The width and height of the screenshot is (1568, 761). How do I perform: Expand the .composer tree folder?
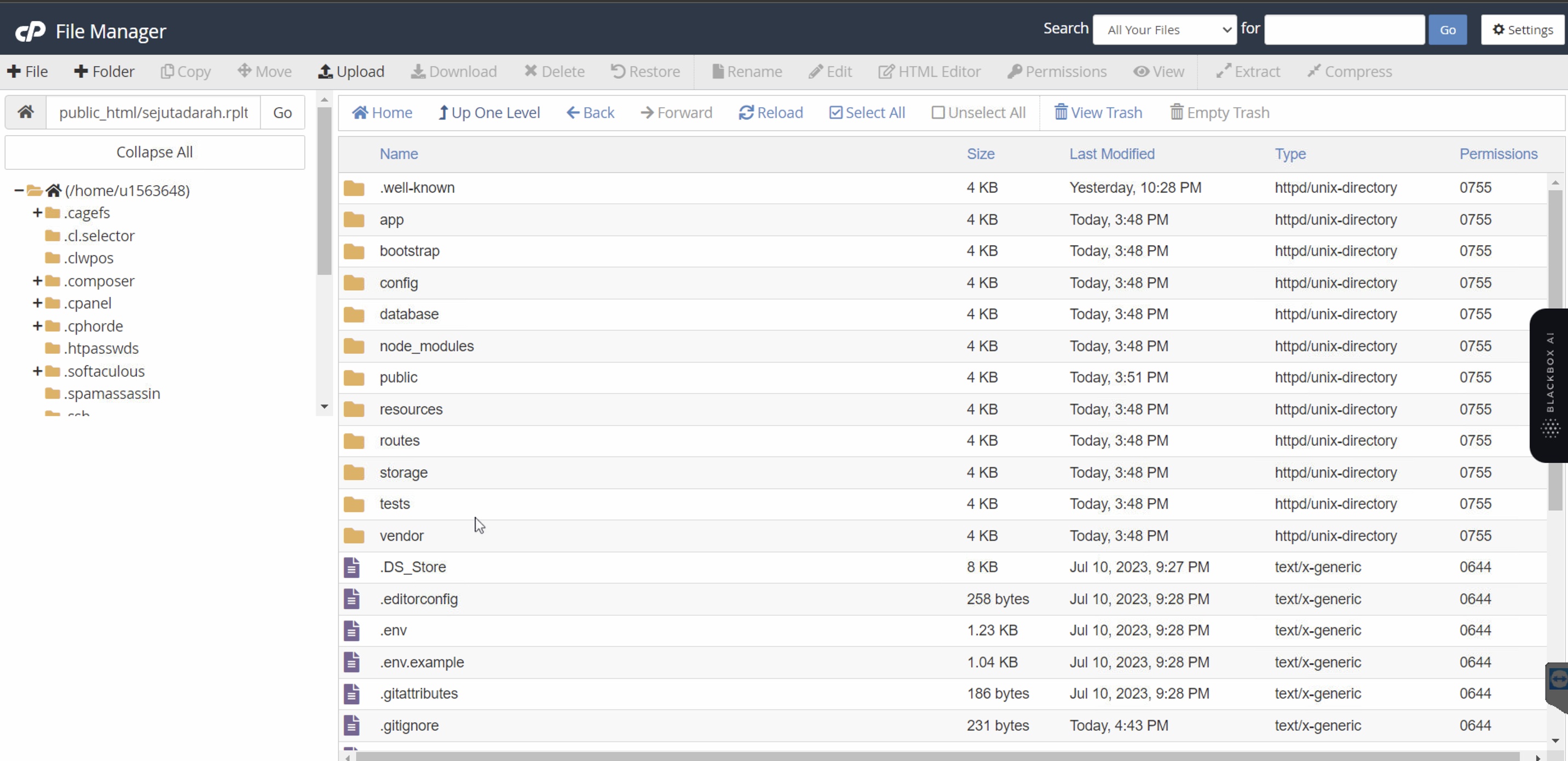pyautogui.click(x=37, y=281)
